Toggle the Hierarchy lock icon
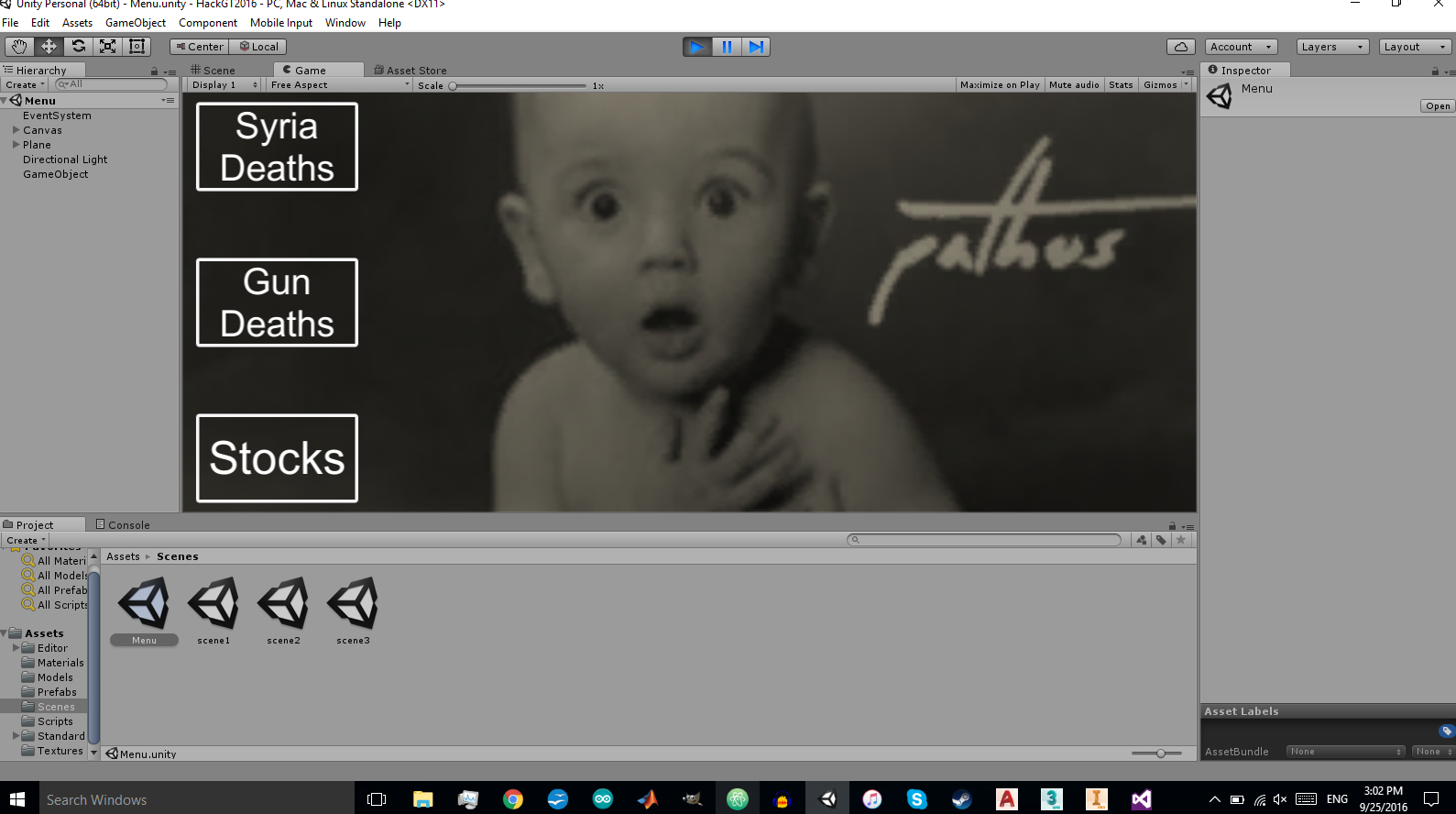The image size is (1456, 814). click(x=154, y=71)
